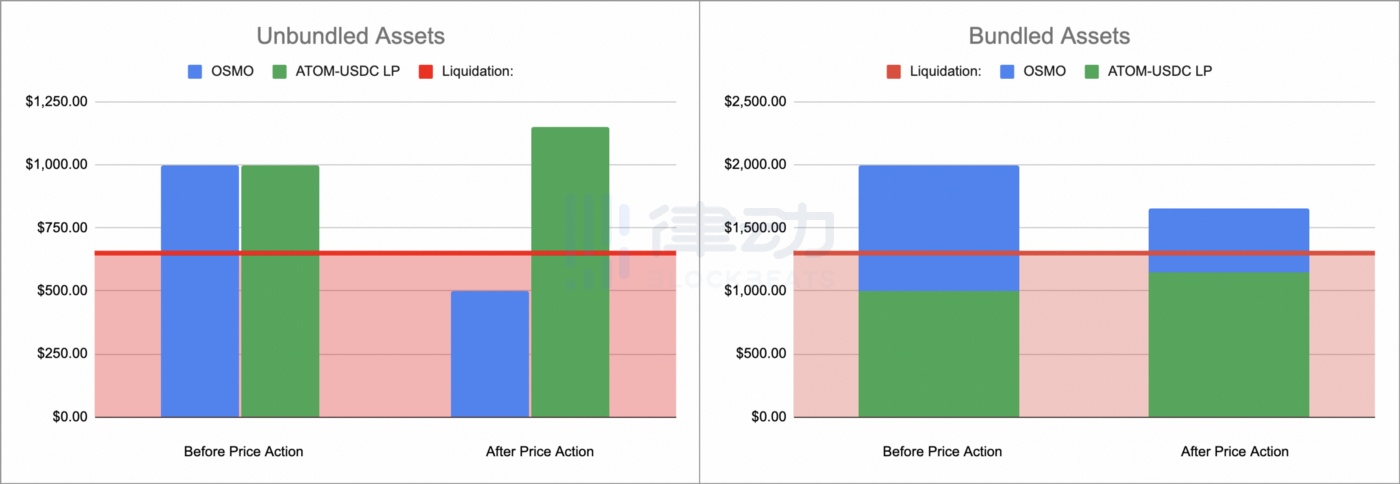The width and height of the screenshot is (1400, 484).
Task: Select the Unbundled Assets chart title
Action: [x=351, y=36]
